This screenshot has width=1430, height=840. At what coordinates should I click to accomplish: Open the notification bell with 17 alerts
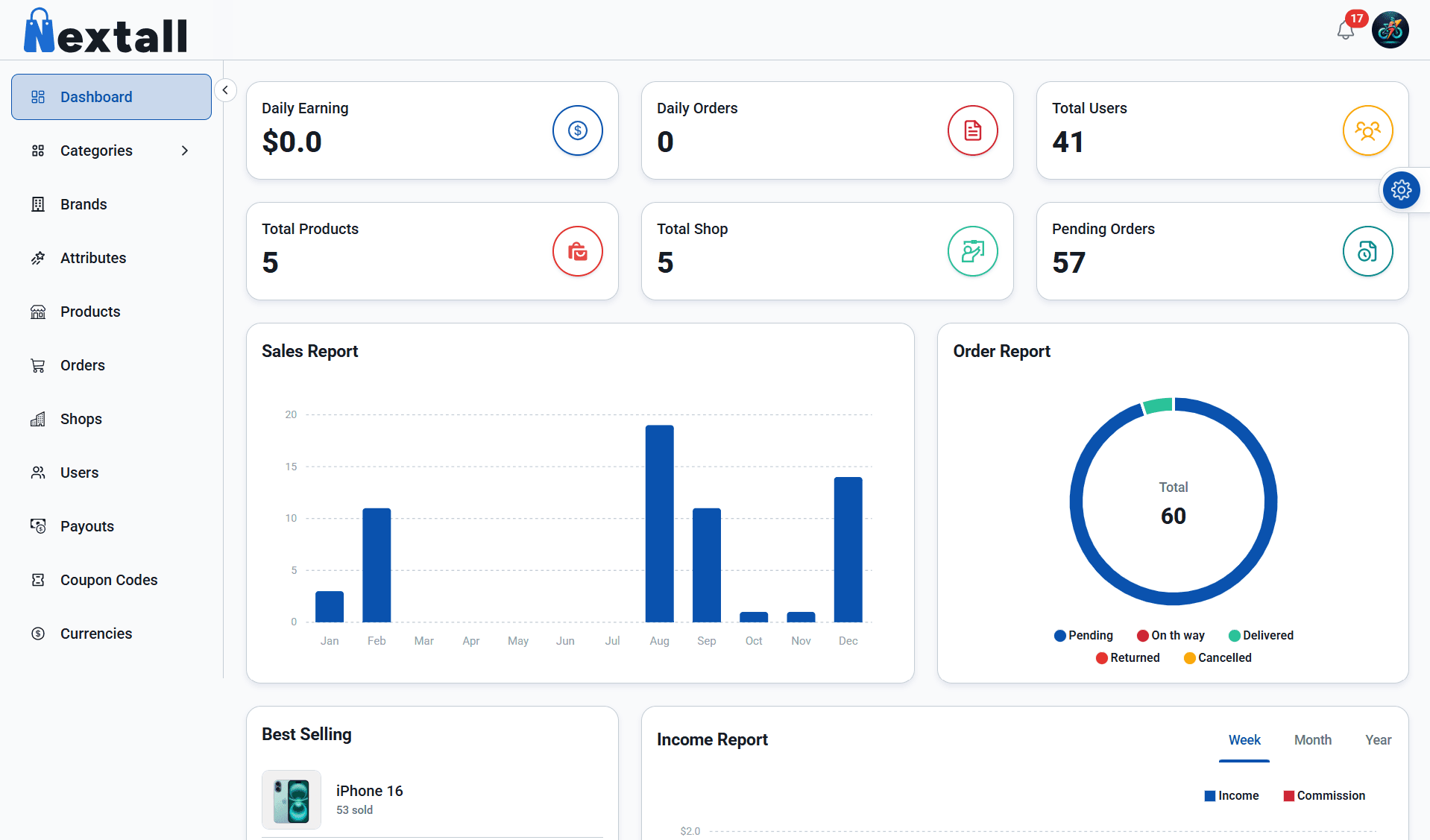coord(1345,30)
